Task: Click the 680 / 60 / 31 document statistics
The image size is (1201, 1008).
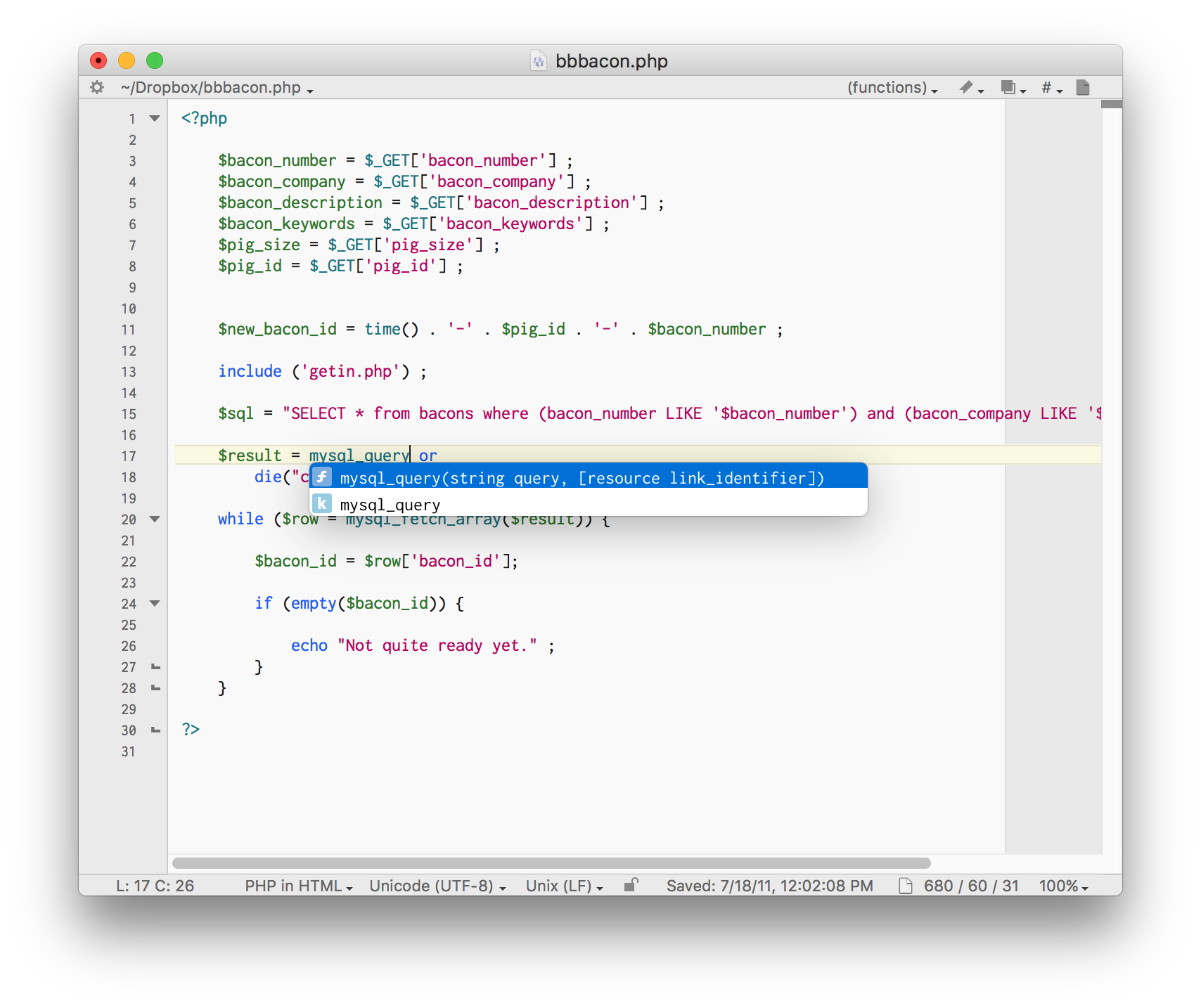Action: 971,886
